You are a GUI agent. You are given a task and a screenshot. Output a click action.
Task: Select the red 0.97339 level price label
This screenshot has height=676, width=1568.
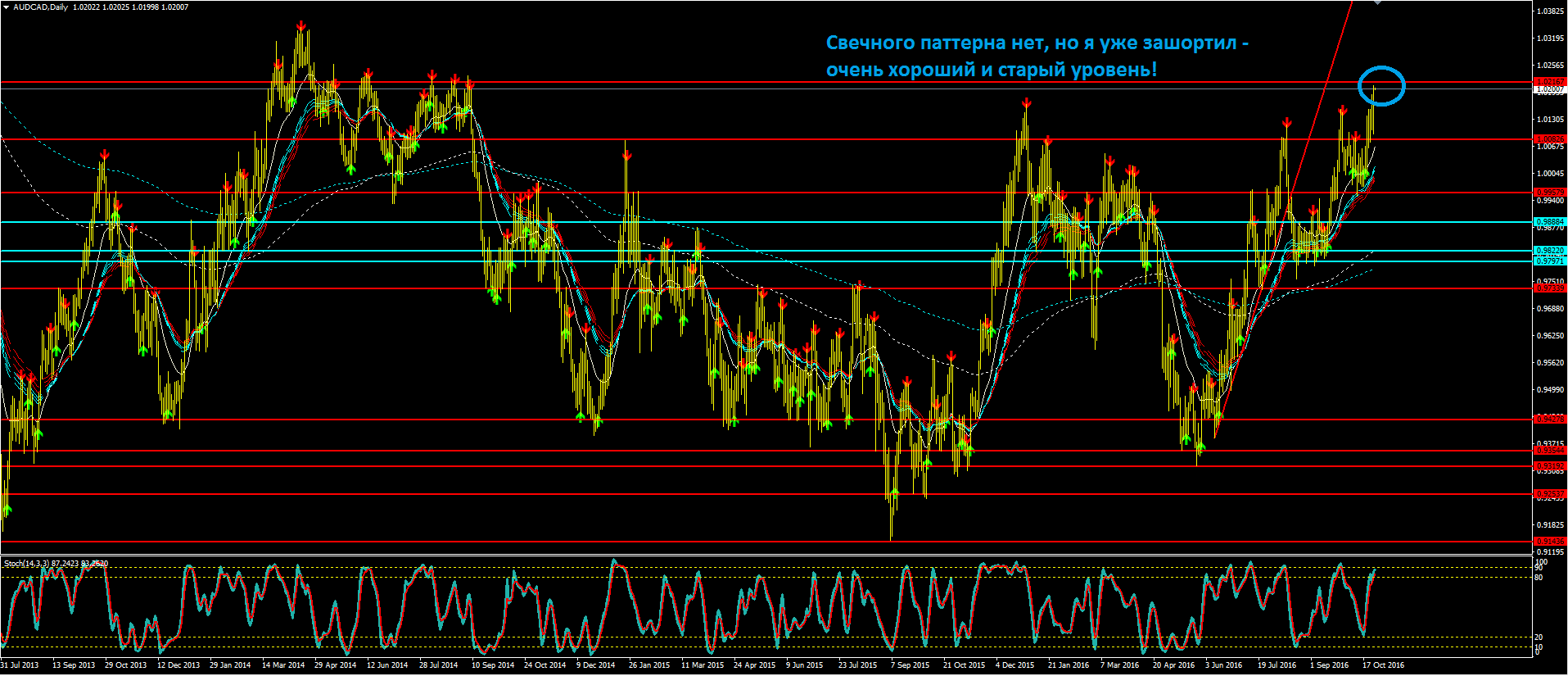point(1550,288)
